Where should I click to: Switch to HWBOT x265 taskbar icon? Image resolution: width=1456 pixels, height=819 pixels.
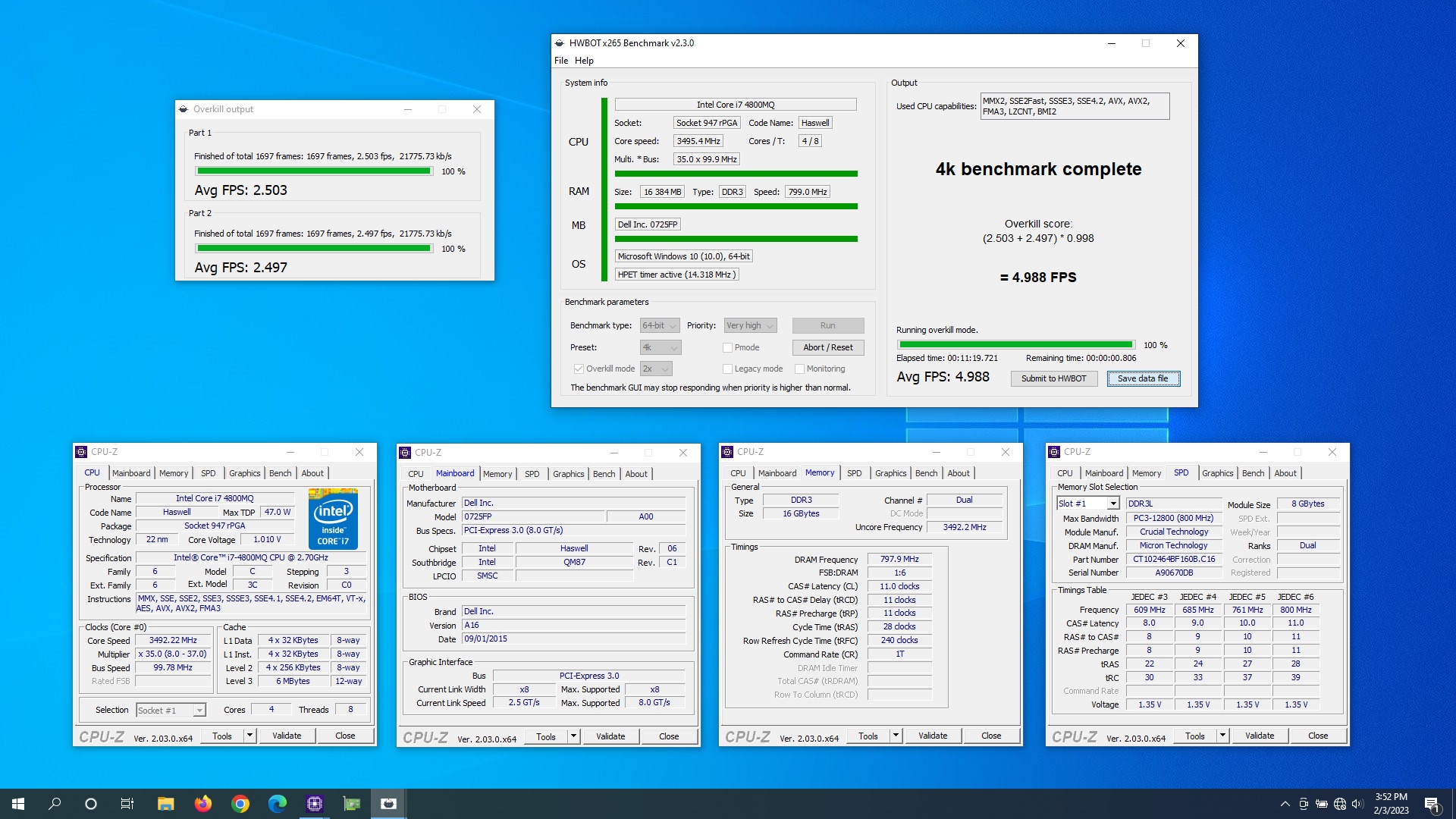(388, 804)
